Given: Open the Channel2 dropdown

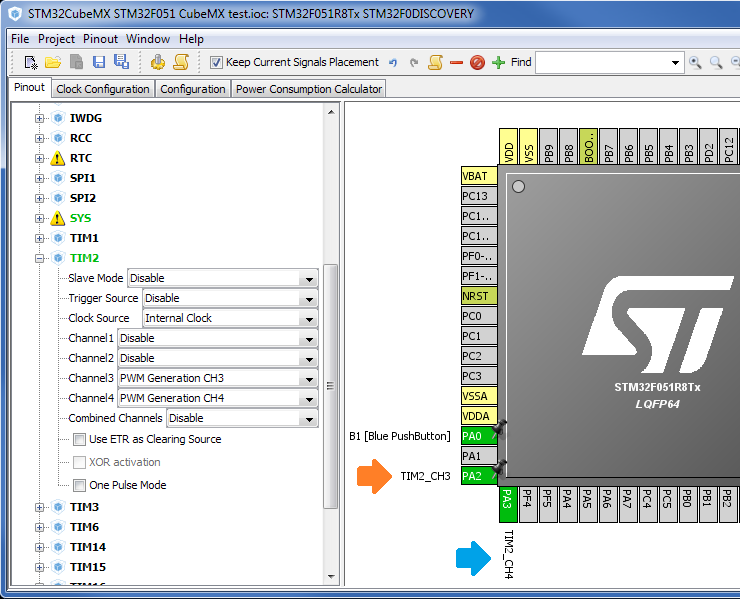Looking at the screenshot, I should tap(218, 358).
